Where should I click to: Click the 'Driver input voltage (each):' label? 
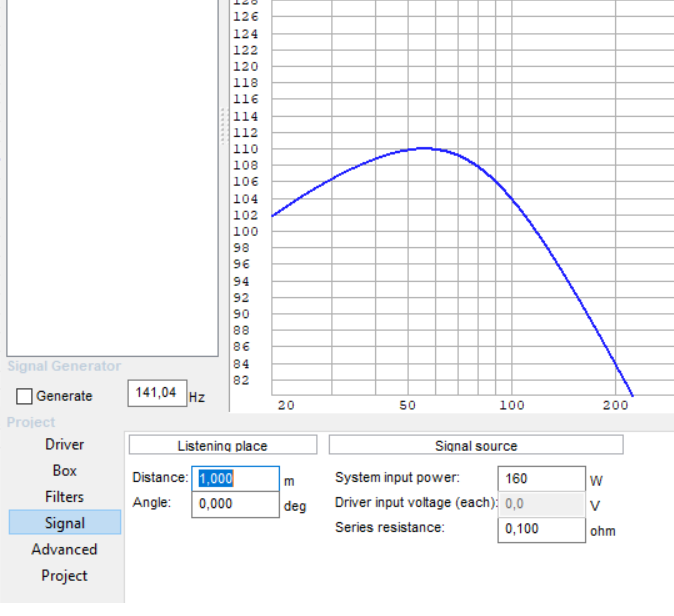[x=416, y=503]
